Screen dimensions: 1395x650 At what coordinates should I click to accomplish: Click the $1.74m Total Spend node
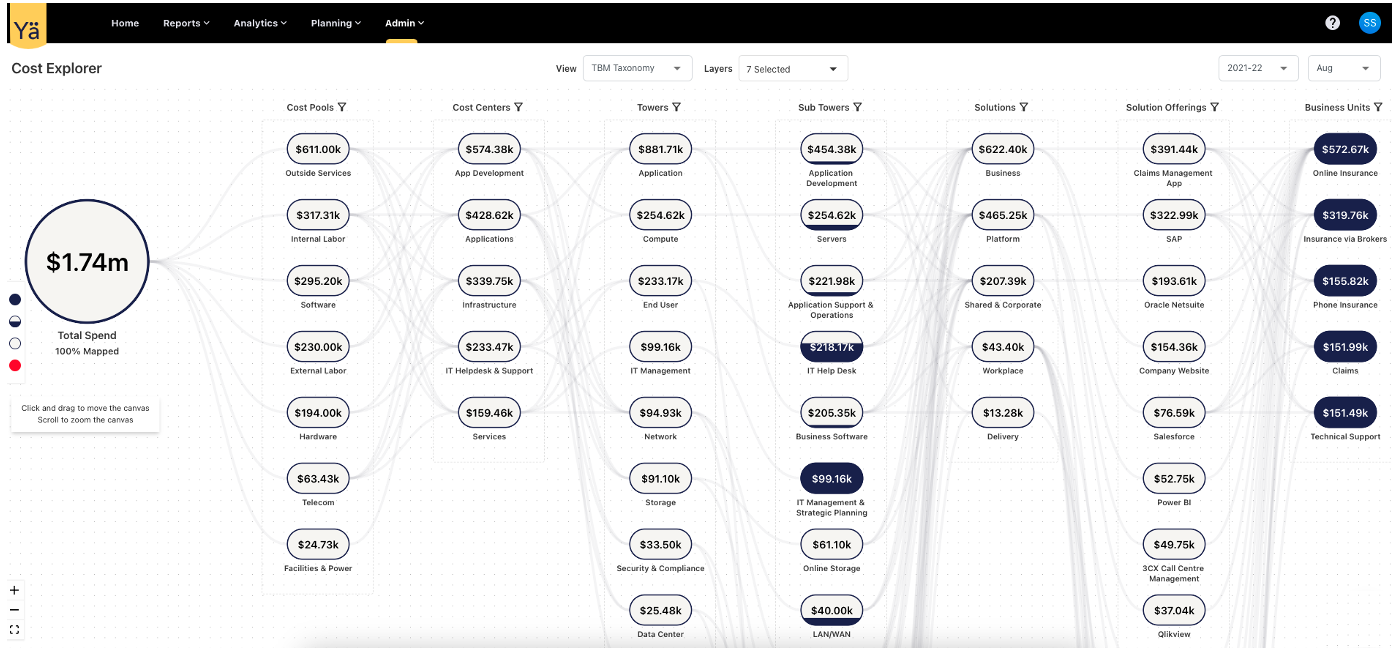tap(87, 262)
